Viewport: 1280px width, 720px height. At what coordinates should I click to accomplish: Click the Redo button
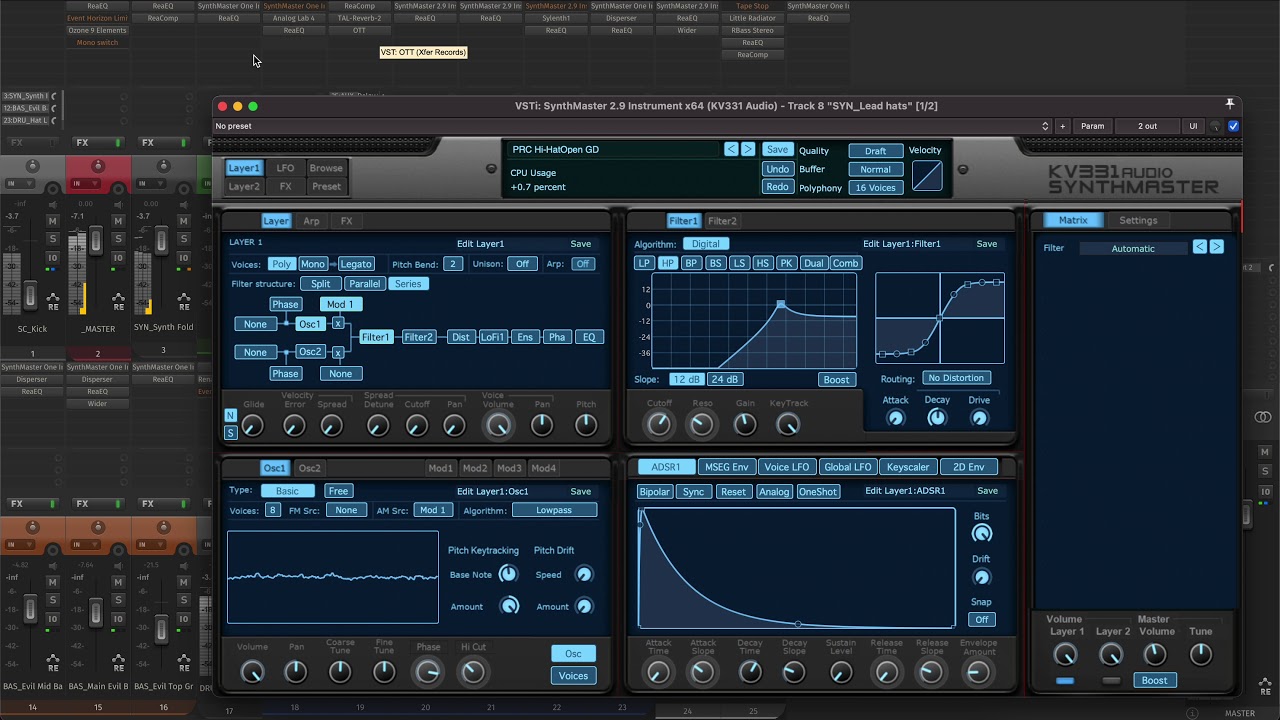click(x=777, y=187)
